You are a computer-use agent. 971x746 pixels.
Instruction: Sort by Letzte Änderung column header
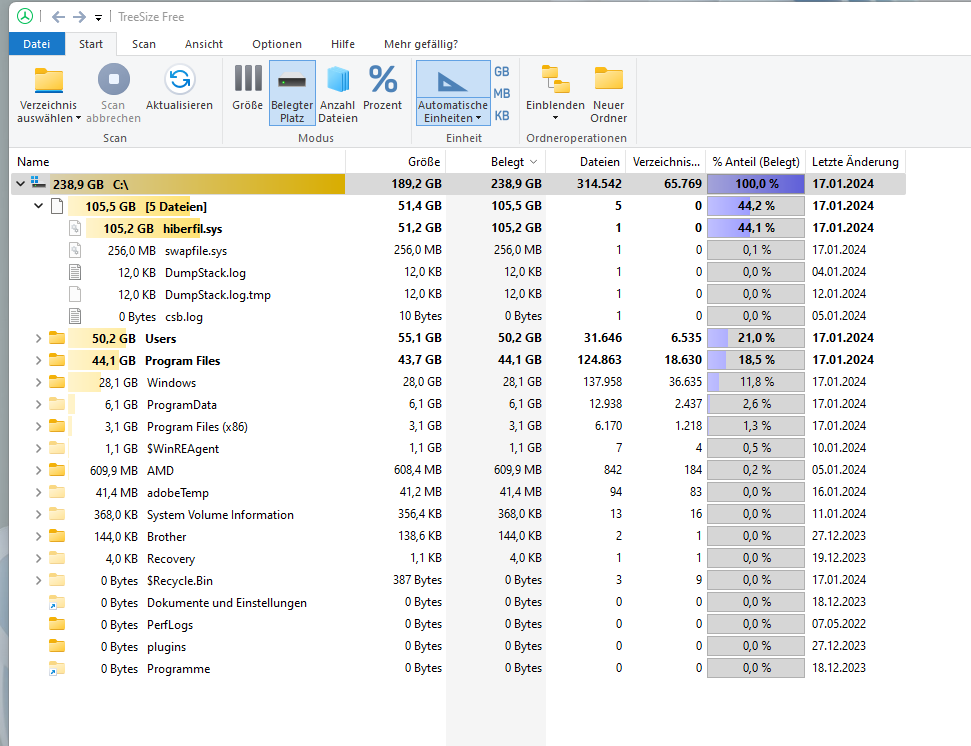(855, 162)
